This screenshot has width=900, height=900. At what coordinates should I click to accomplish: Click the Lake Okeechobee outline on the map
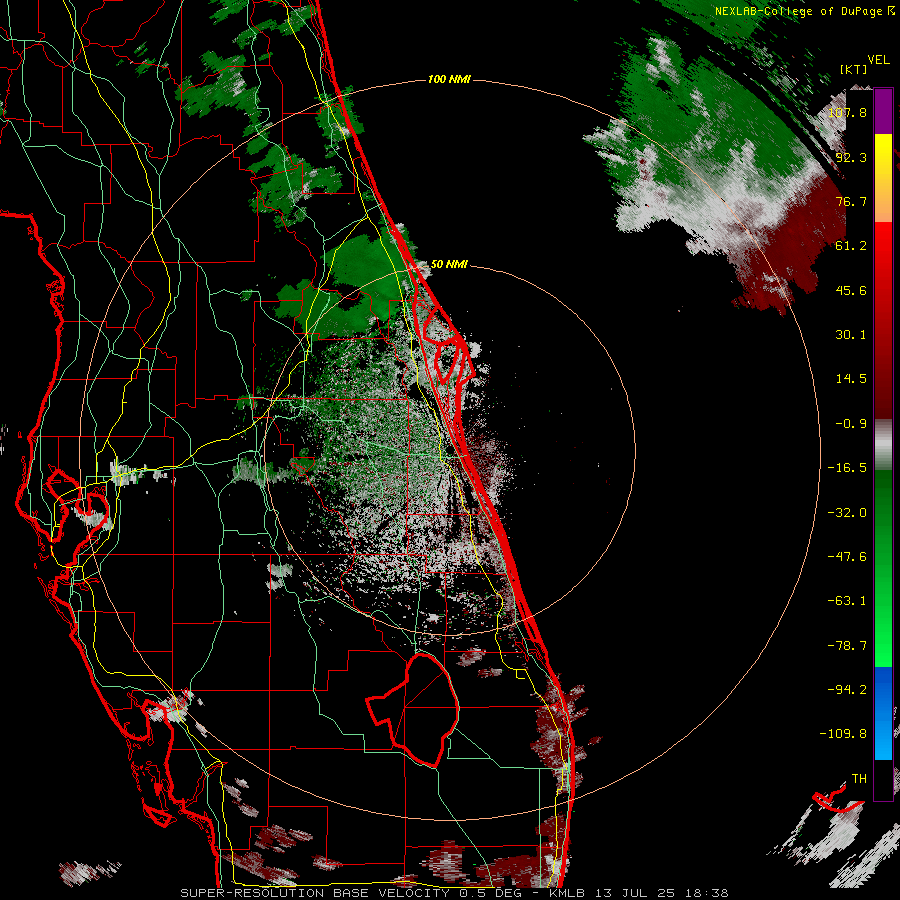click(412, 709)
